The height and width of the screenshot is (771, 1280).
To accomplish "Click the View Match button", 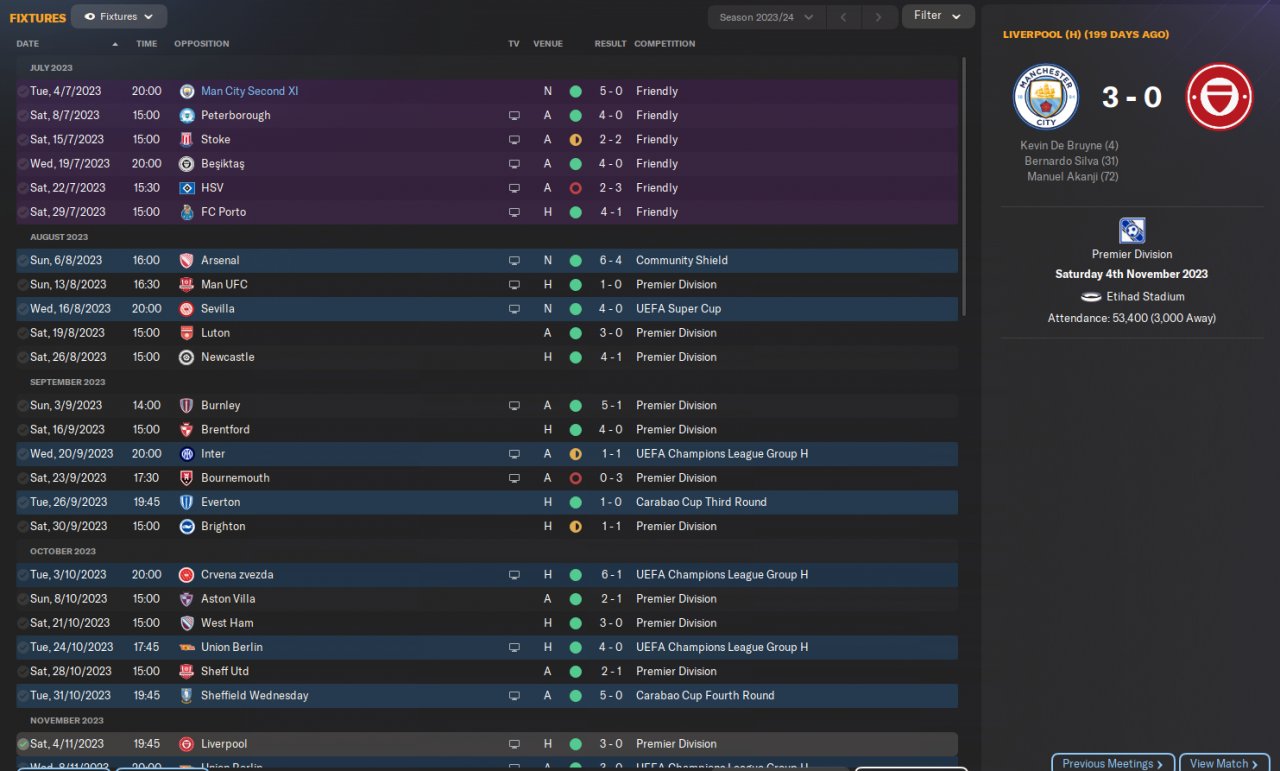I will click(x=1224, y=763).
